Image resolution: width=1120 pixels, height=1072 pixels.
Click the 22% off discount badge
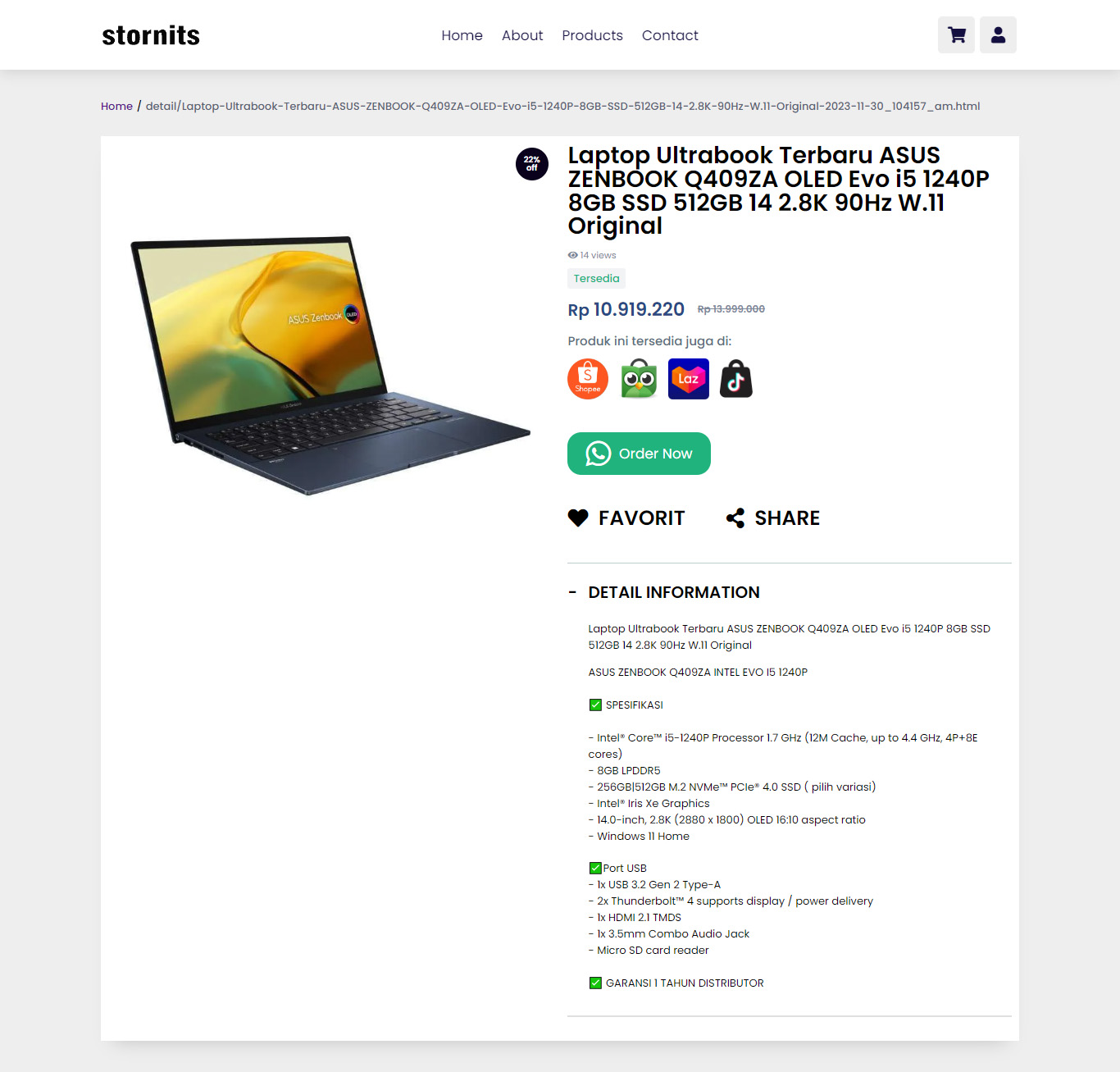[x=532, y=164]
